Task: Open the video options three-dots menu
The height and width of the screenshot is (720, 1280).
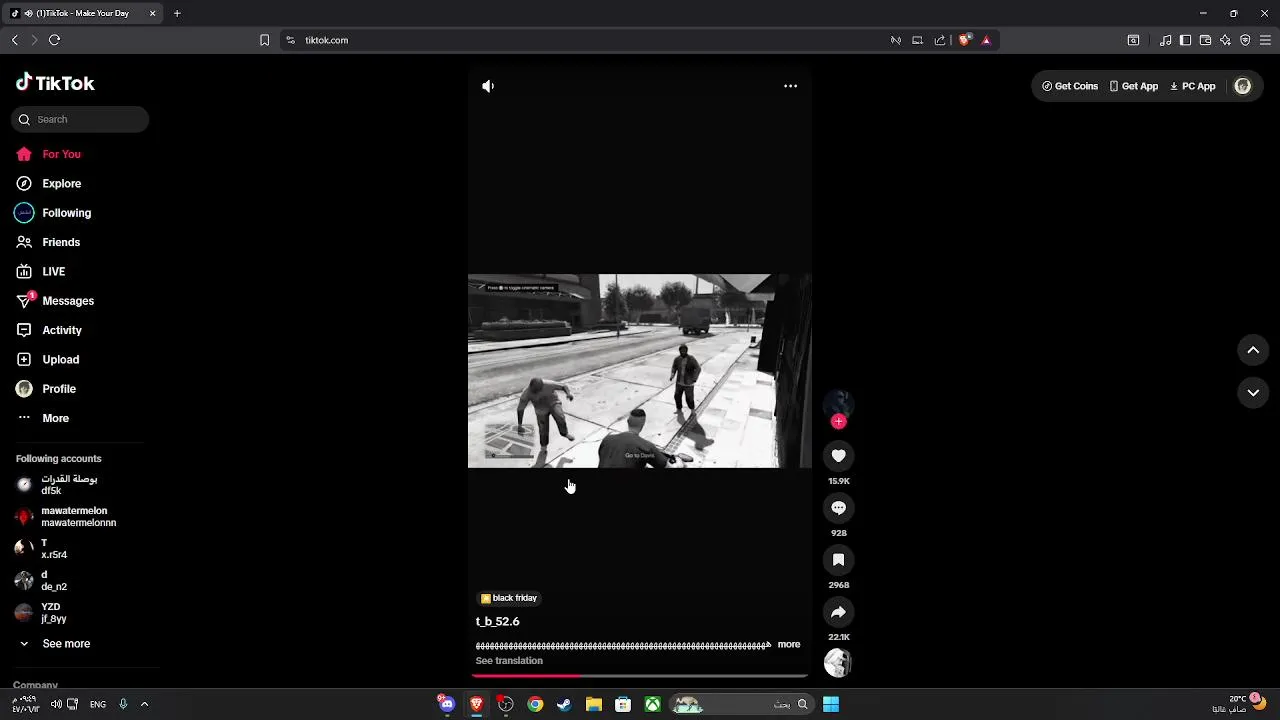Action: 790,86
